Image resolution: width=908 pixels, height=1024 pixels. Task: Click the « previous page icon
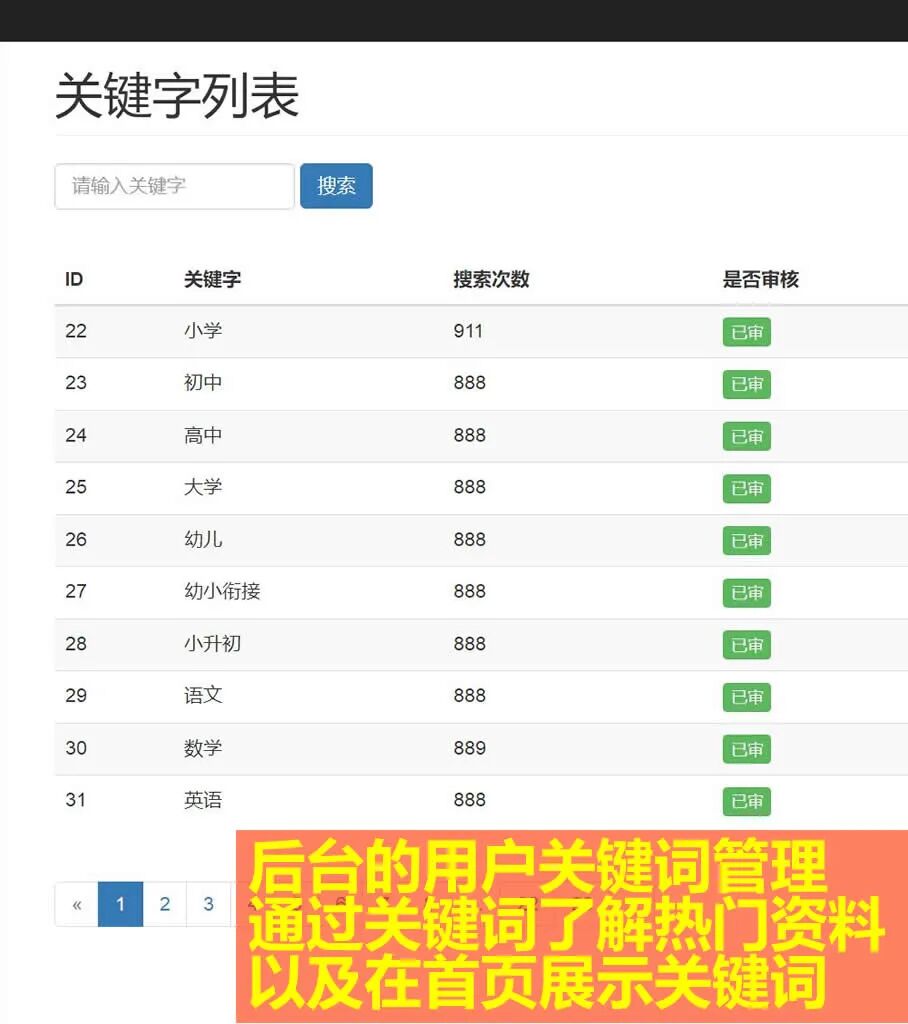(x=76, y=904)
